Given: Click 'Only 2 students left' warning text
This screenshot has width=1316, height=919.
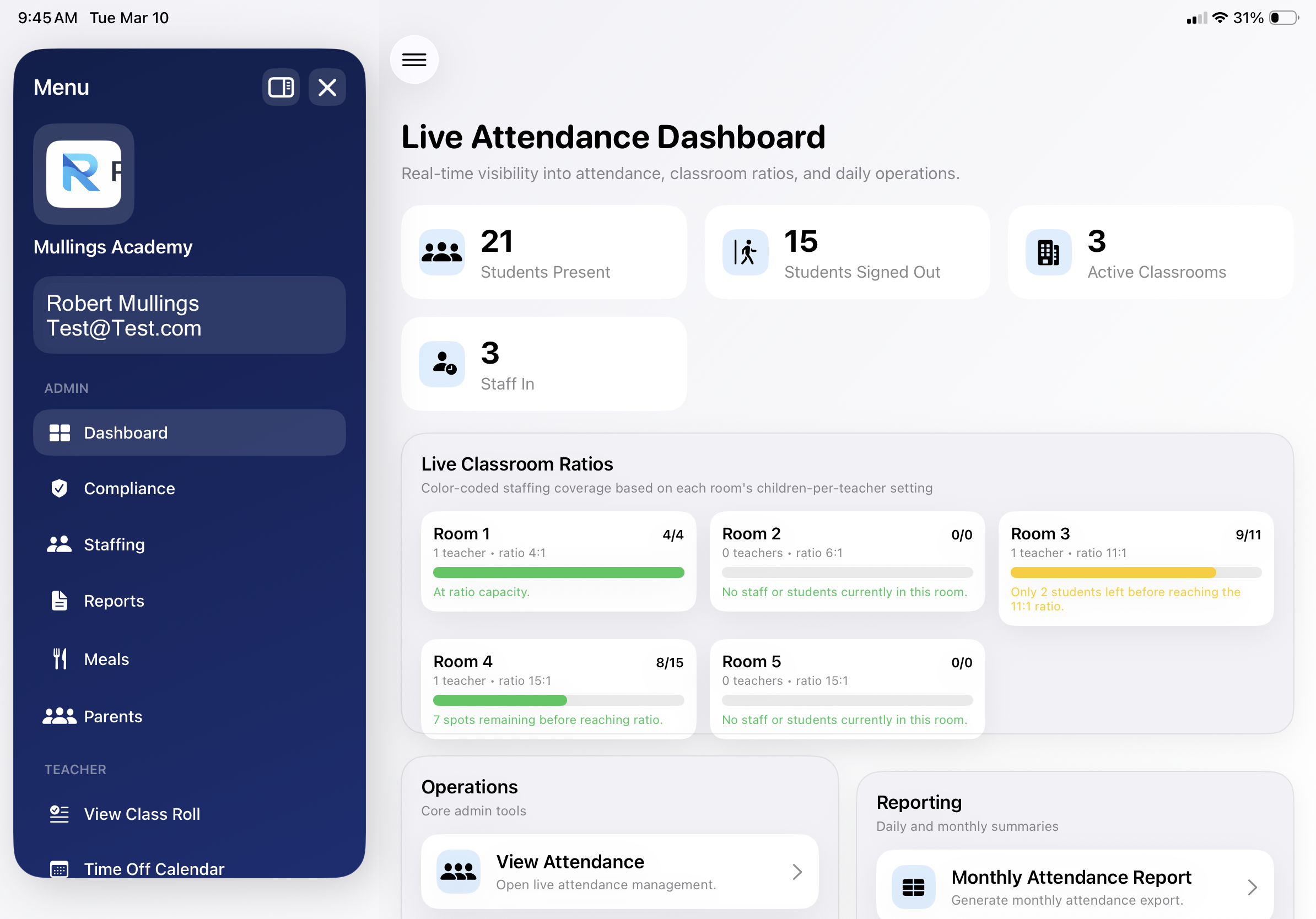Looking at the screenshot, I should tap(1125, 599).
